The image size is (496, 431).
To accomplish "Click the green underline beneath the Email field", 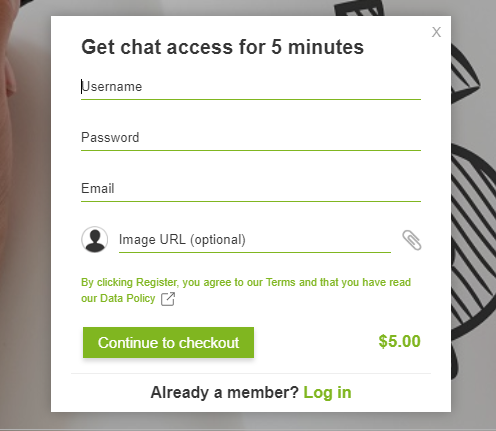I will [251, 201].
